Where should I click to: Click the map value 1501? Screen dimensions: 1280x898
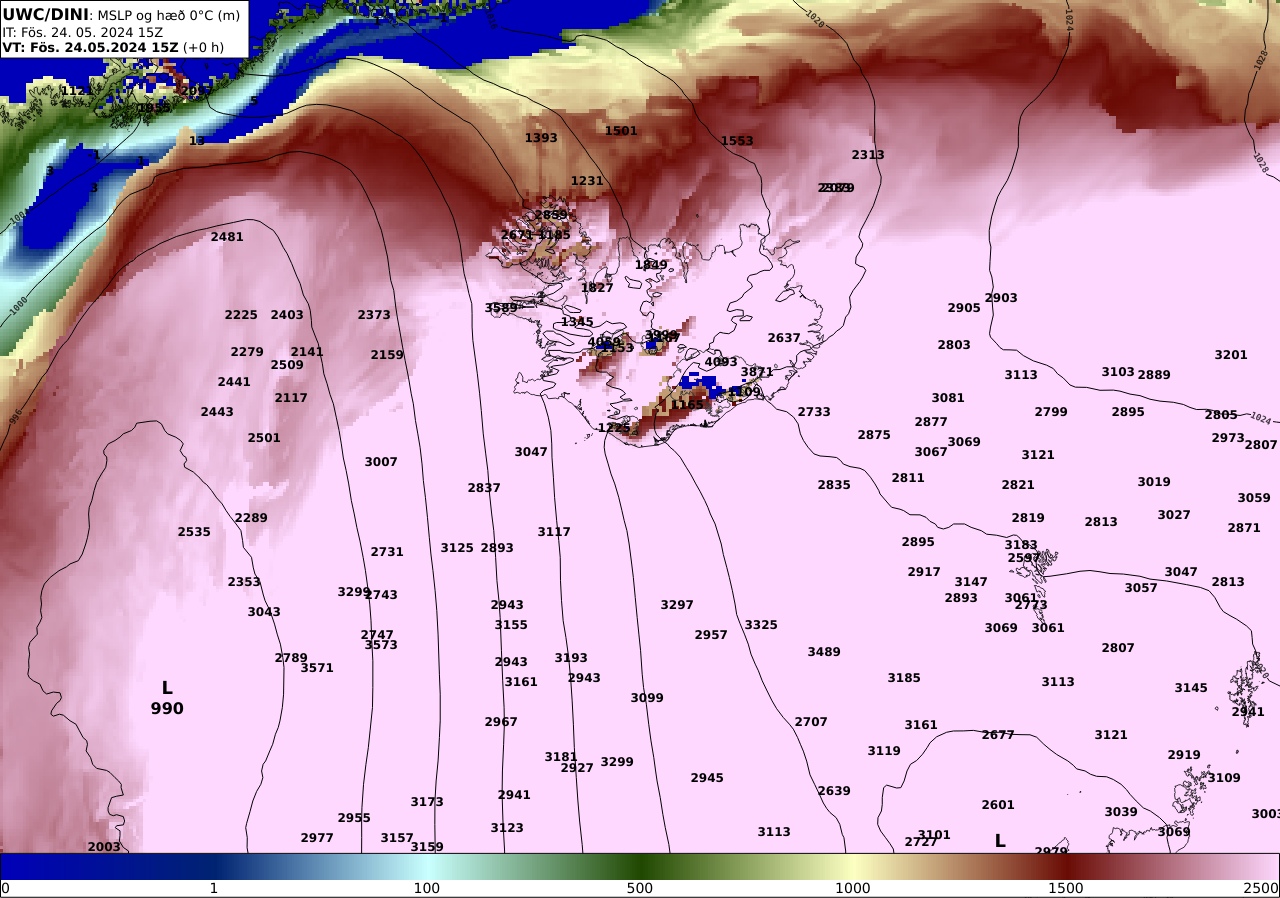621,131
